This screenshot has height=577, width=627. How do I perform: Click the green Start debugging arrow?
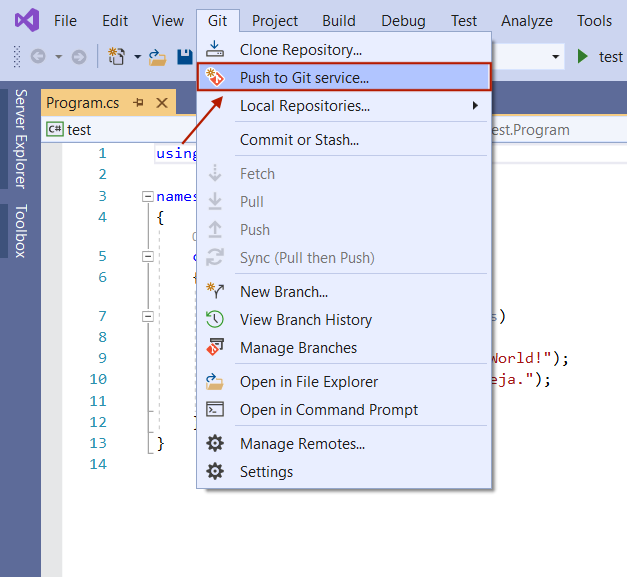tap(583, 56)
